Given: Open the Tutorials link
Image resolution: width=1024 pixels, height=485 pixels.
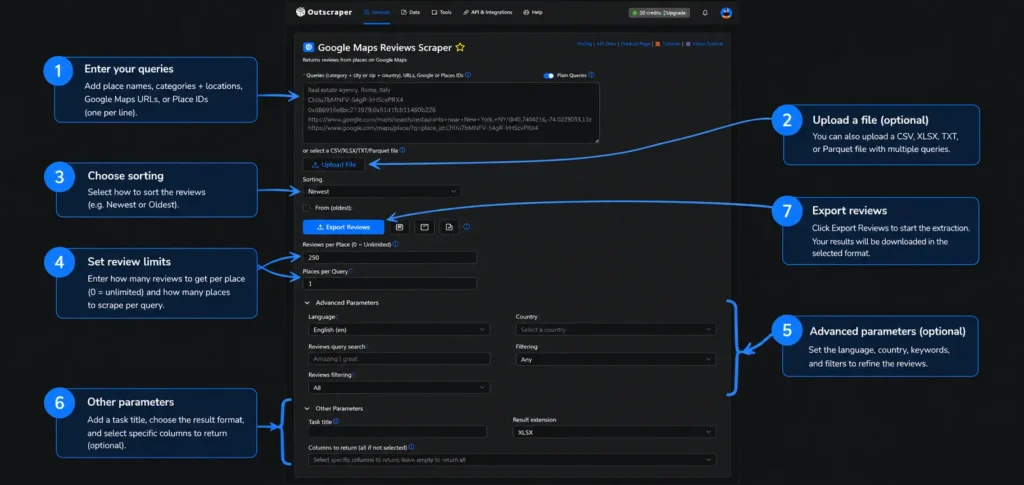Looking at the screenshot, I should 667,44.
